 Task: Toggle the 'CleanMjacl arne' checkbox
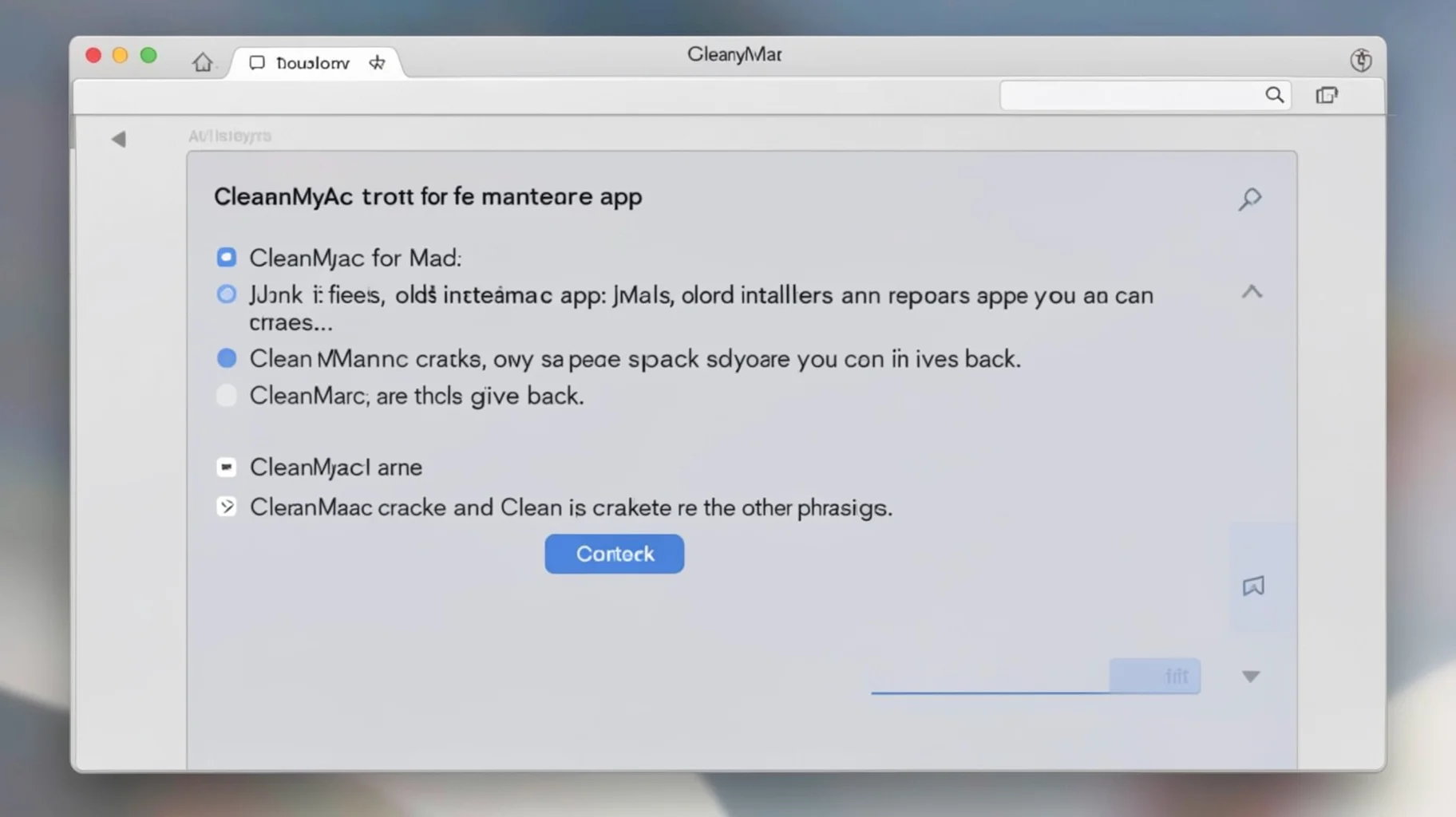coord(227,467)
